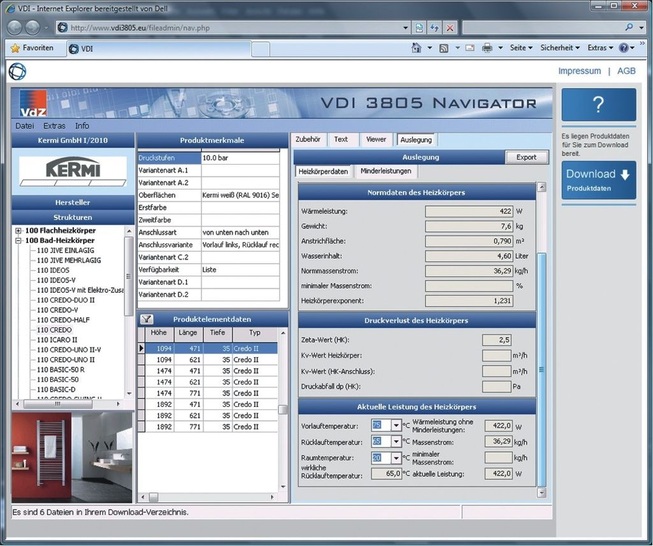The image size is (653, 546).
Task: Open the navigator Extras menu beside Datei
Action: click(x=54, y=126)
